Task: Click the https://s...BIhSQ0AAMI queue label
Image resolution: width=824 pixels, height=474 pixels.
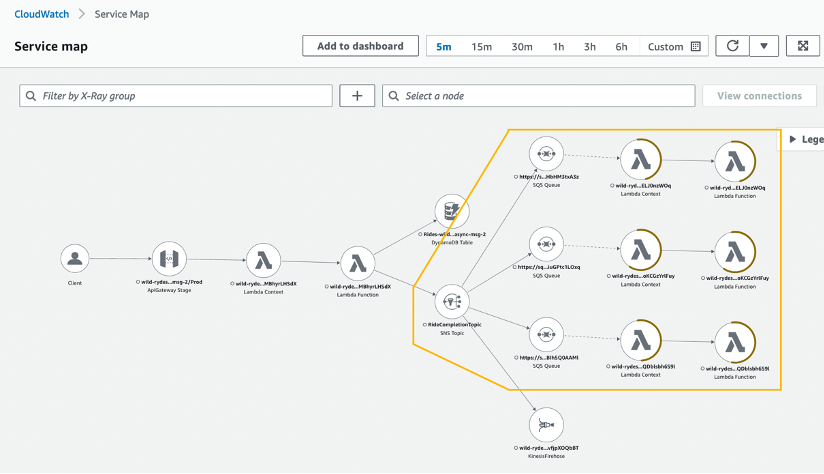Action: (549, 357)
